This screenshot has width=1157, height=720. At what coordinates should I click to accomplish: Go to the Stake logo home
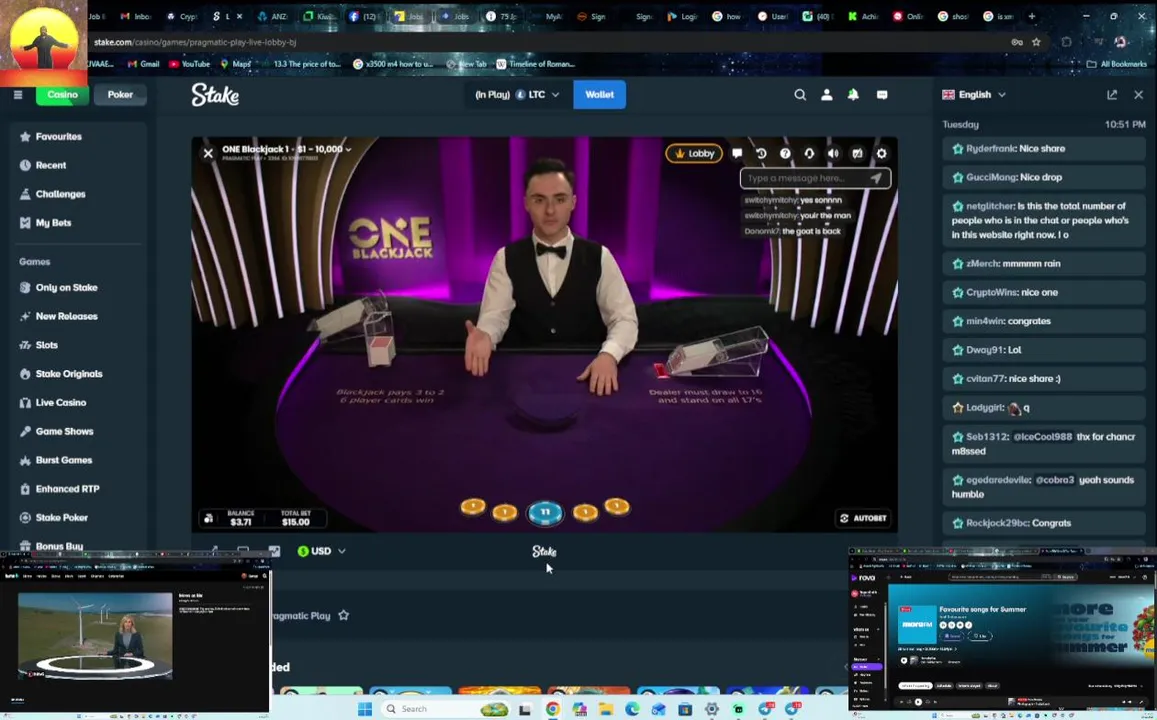point(215,94)
